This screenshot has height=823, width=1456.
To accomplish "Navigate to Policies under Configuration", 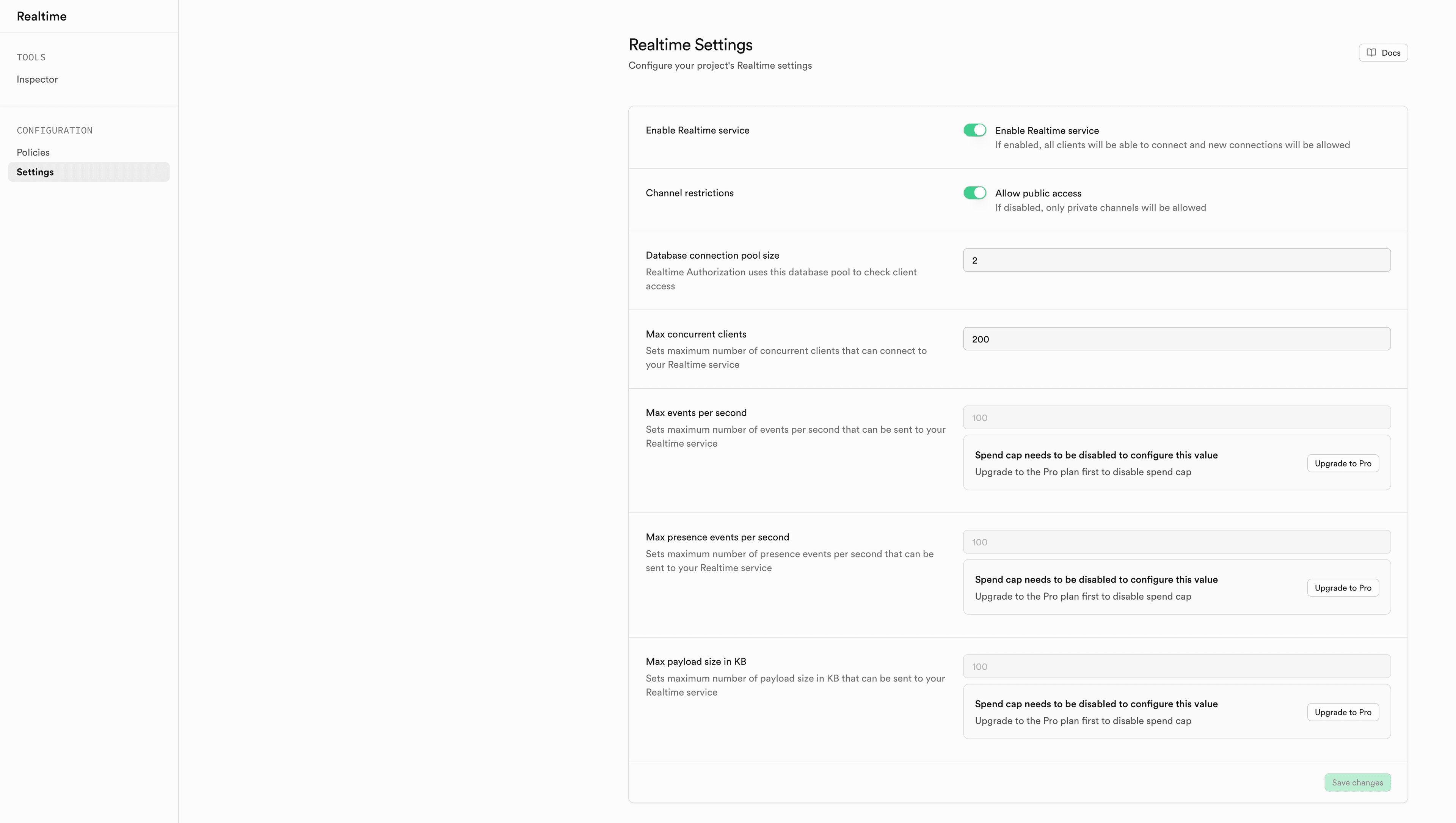I will [33, 152].
